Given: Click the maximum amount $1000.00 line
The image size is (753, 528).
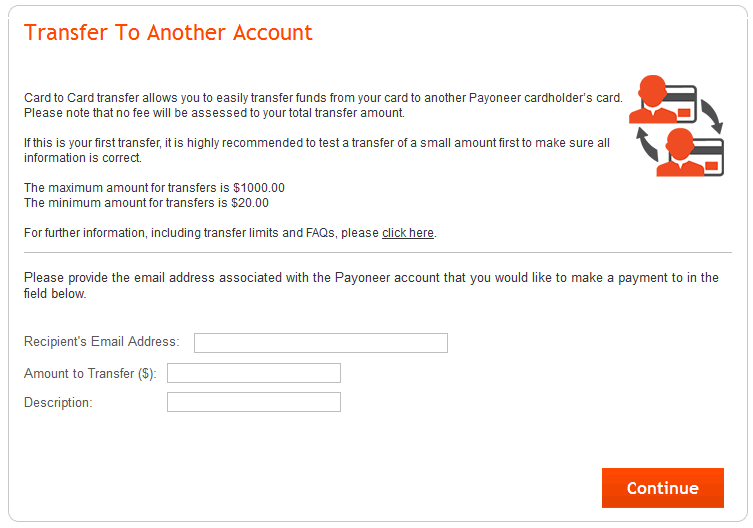Looking at the screenshot, I should click(154, 188).
